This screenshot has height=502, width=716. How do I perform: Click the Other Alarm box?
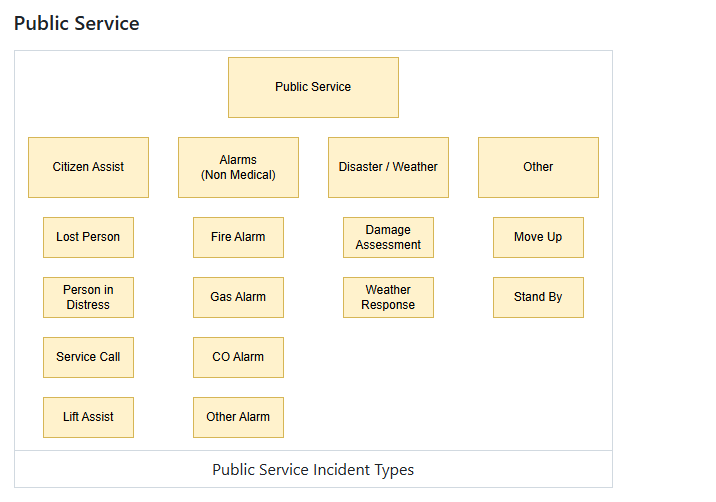tap(238, 417)
